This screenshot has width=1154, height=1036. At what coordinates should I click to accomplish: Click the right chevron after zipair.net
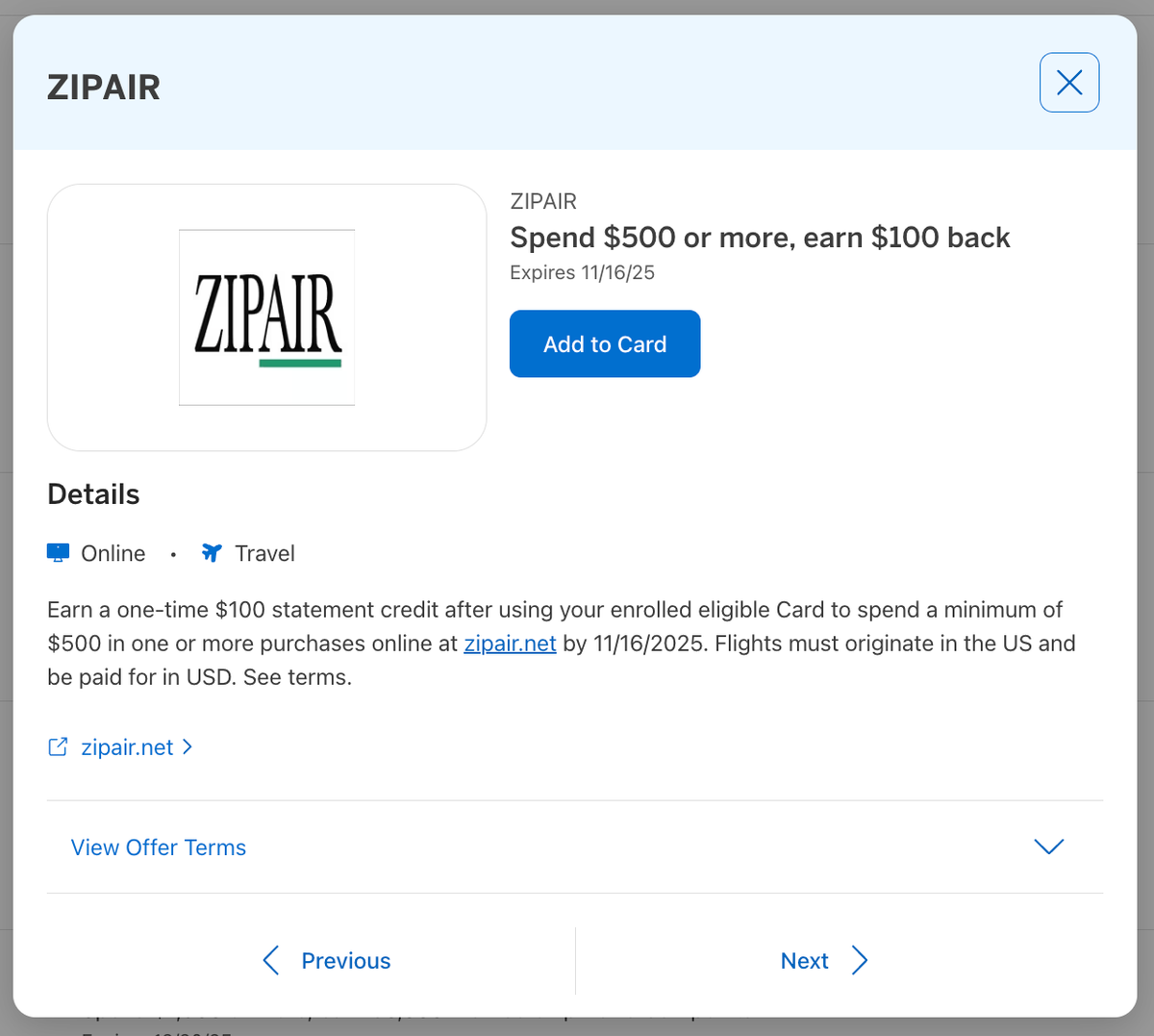[188, 747]
